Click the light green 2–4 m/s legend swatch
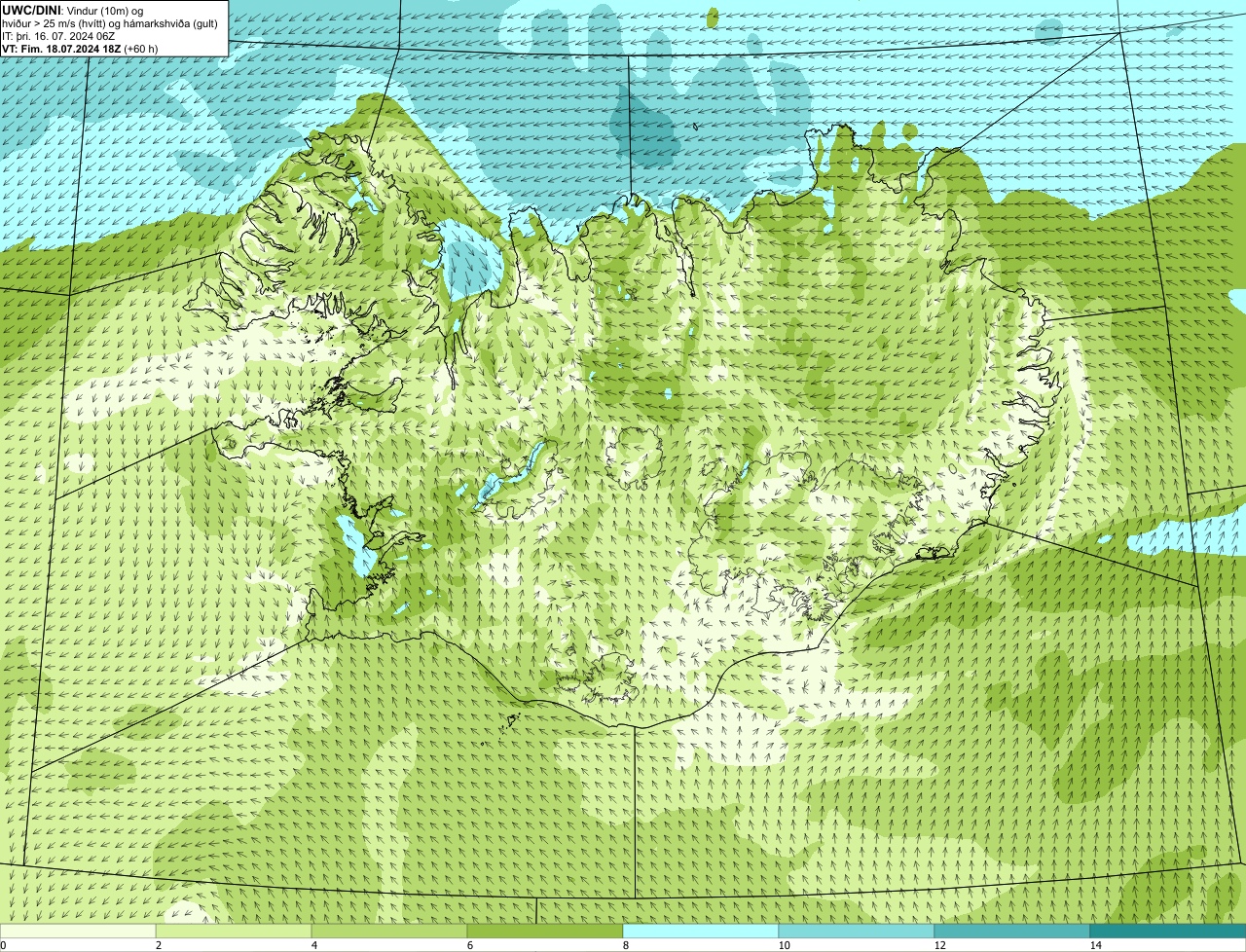 (234, 931)
